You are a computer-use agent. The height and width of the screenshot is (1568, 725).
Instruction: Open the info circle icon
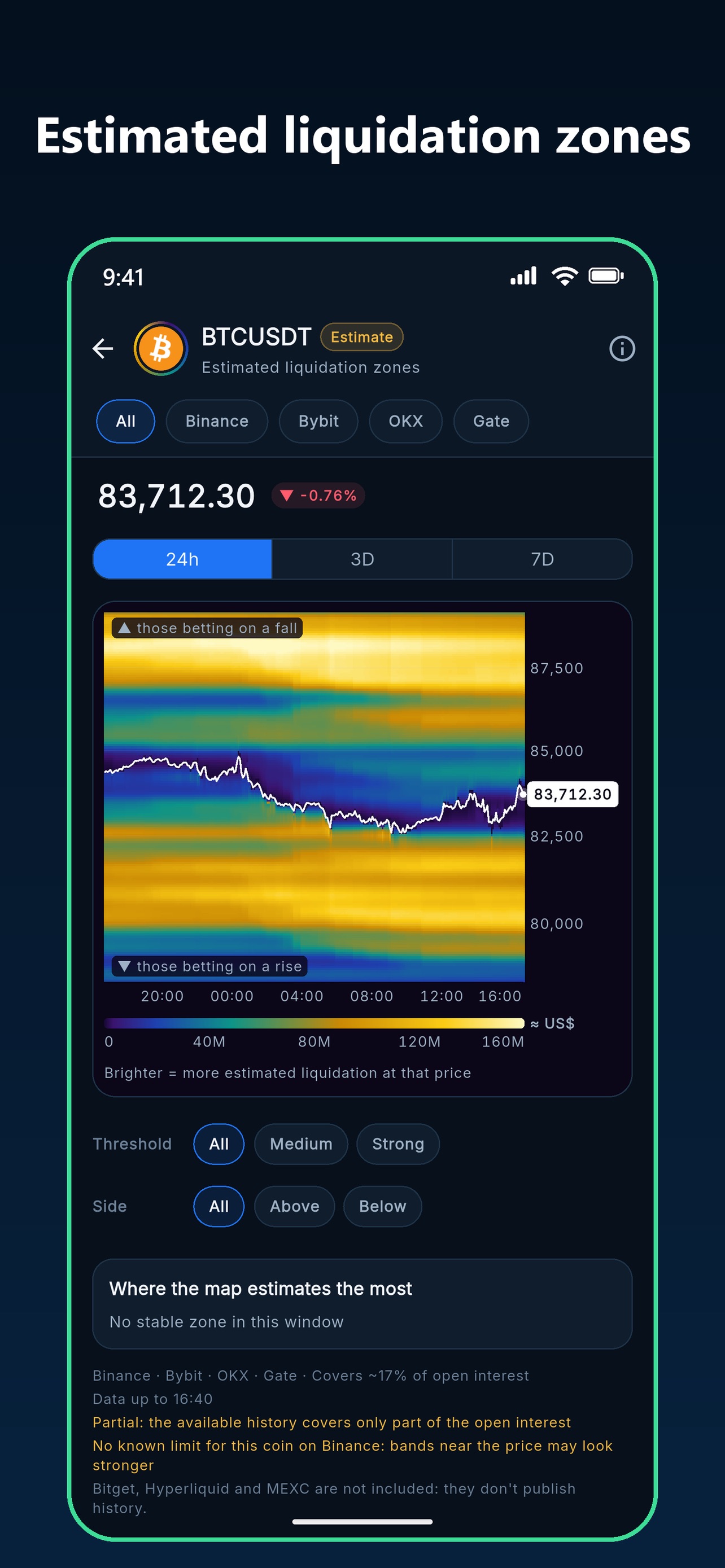tap(622, 349)
